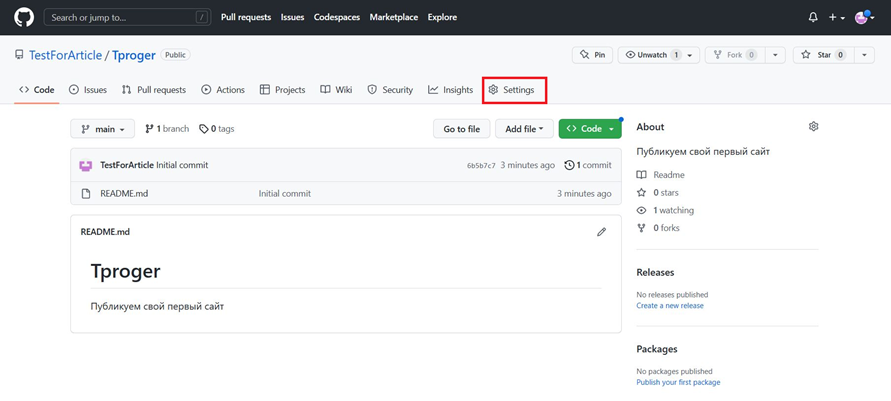Open the green Code dropdown button

590,129
